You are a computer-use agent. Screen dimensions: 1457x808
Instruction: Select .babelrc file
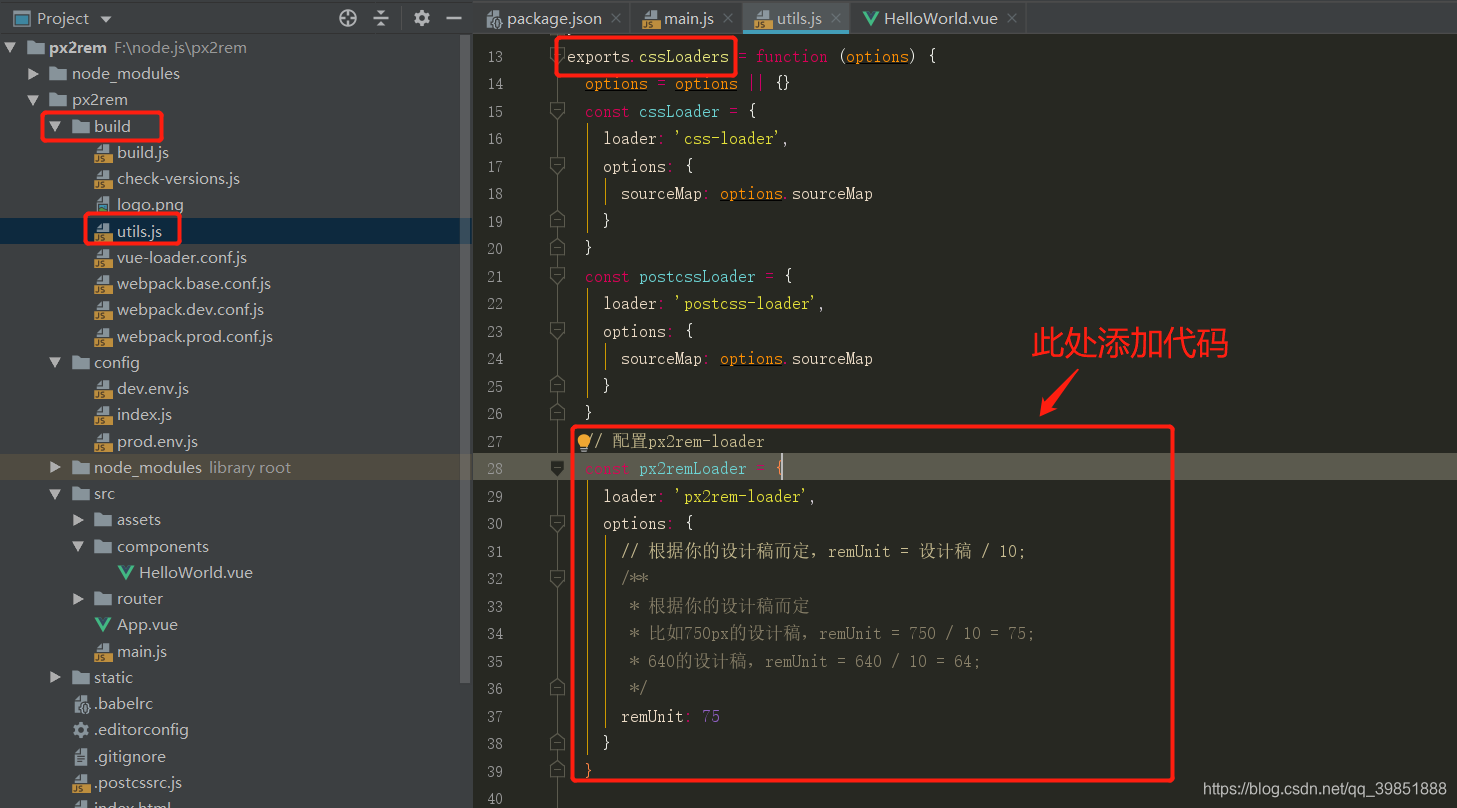[123, 703]
